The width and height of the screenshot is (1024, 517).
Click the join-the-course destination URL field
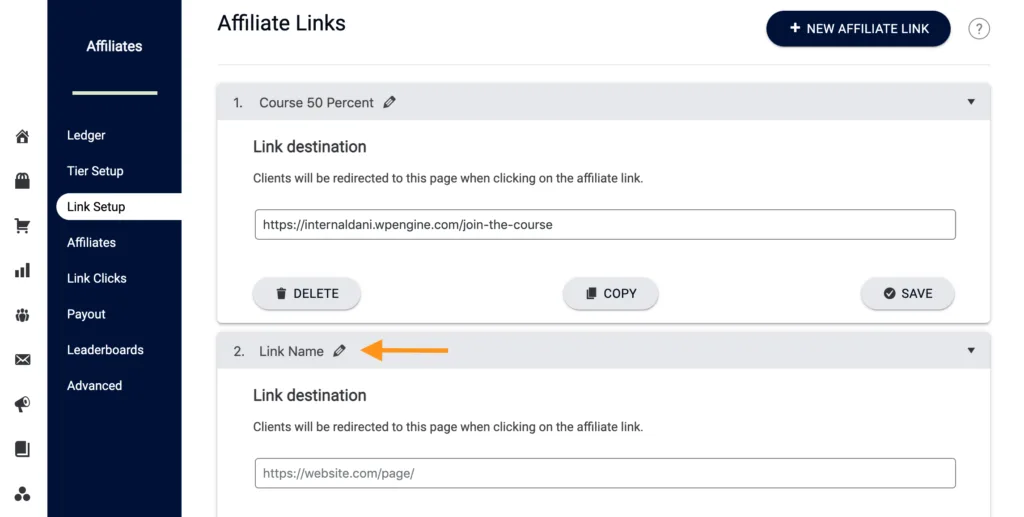click(605, 225)
